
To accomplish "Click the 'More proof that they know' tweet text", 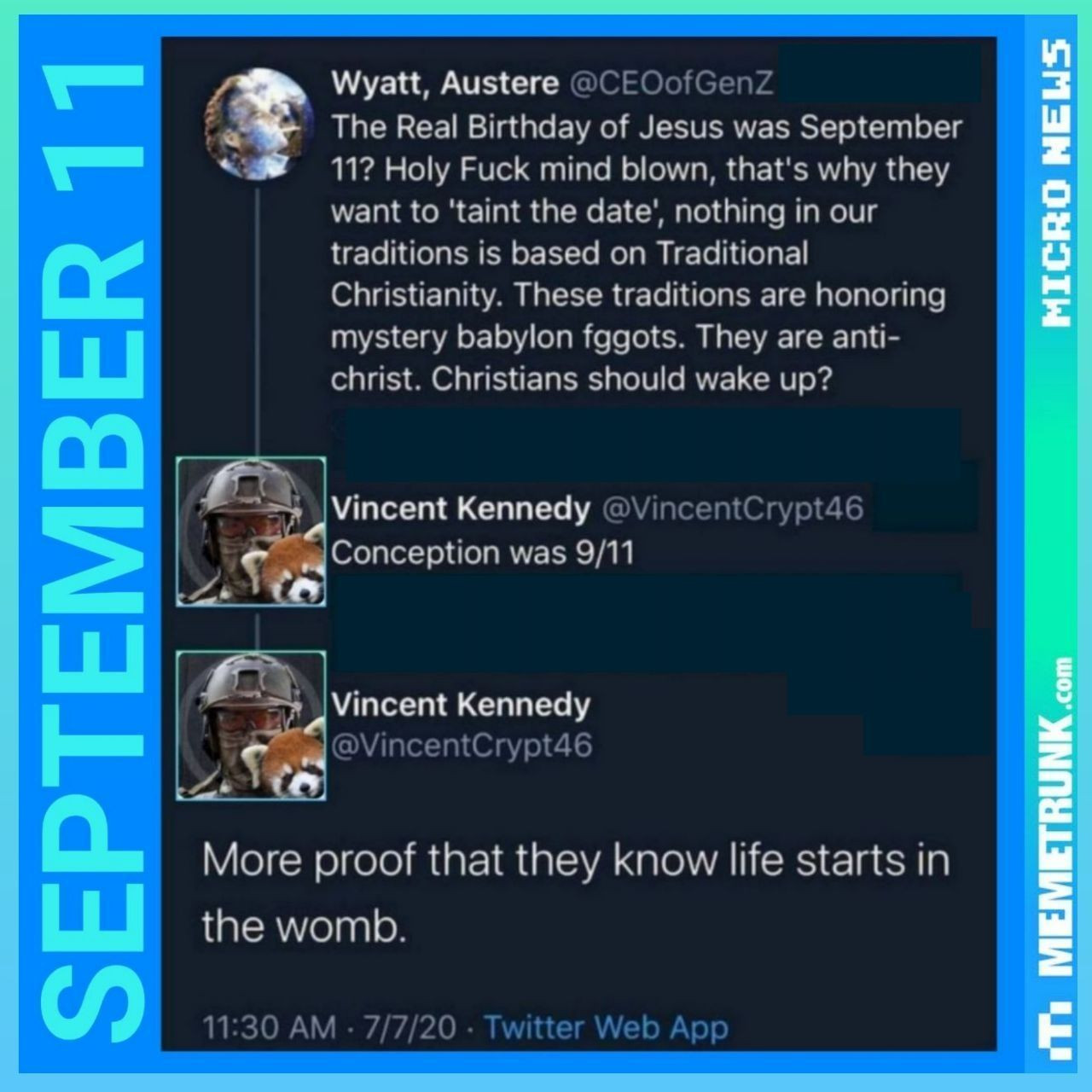I will pyautogui.click(x=576, y=892).
